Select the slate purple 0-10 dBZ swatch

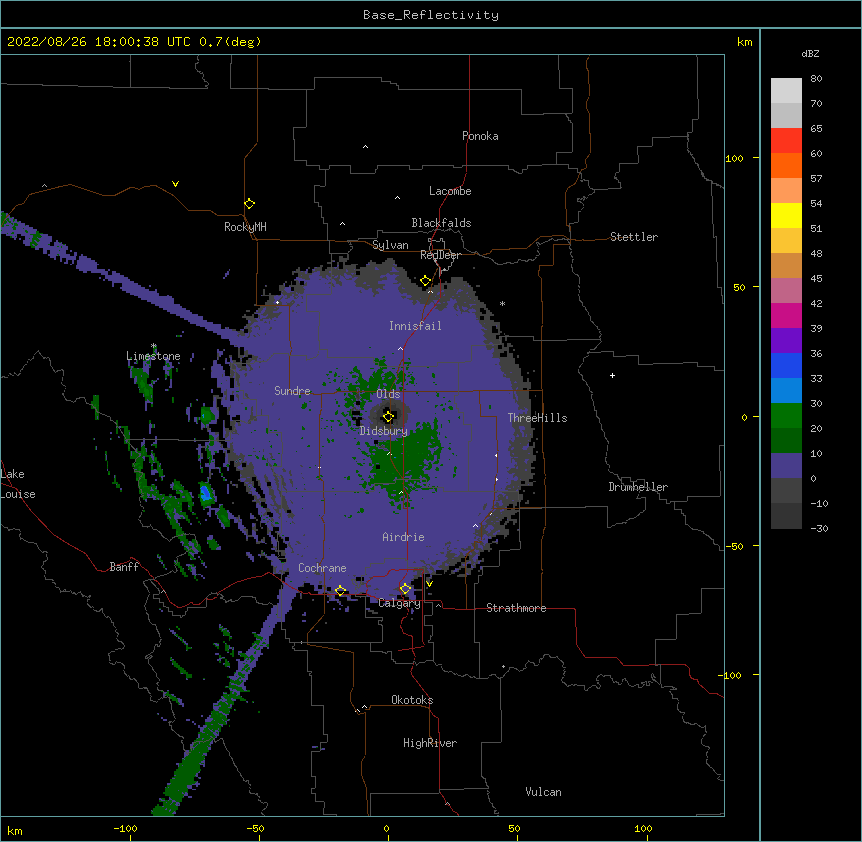tap(786, 466)
